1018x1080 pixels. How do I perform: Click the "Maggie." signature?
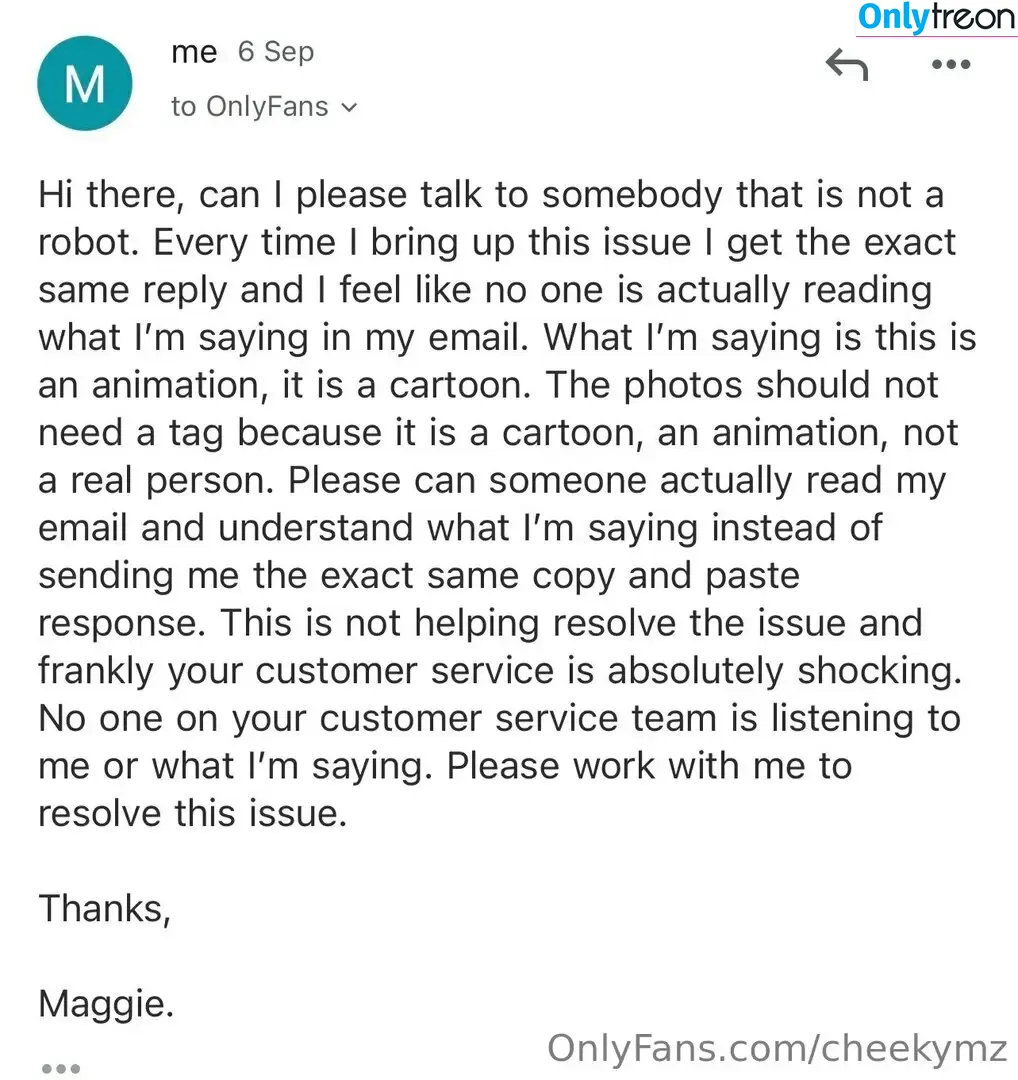(x=106, y=1003)
